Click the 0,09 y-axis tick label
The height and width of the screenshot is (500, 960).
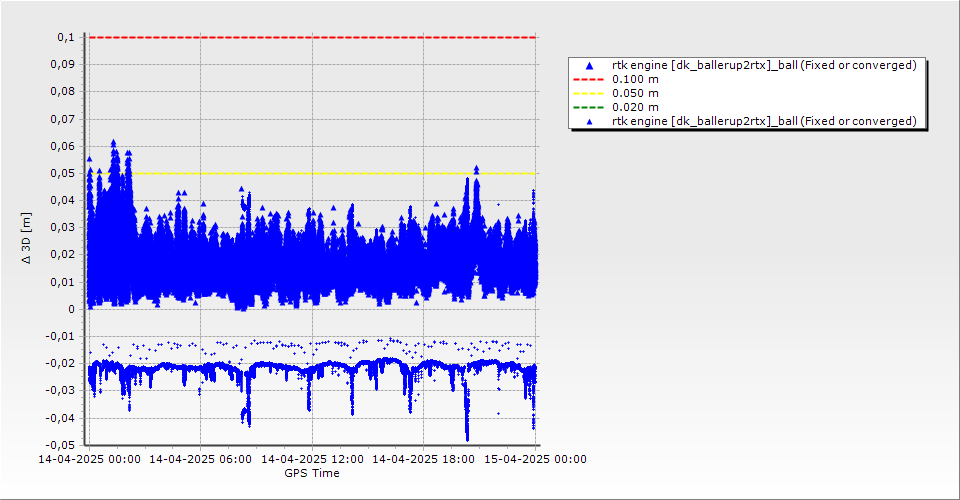point(63,64)
